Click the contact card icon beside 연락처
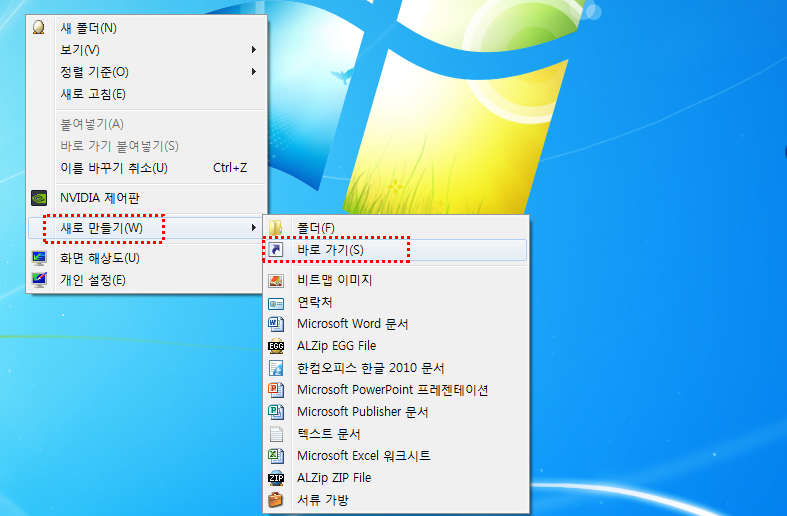 [x=276, y=303]
